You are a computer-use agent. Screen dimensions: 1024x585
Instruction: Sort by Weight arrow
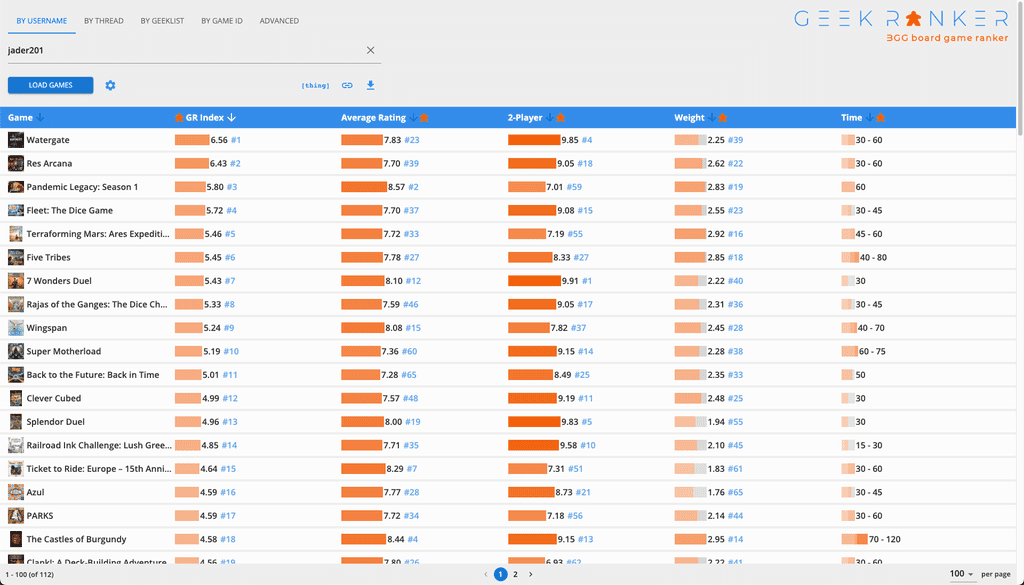point(712,118)
